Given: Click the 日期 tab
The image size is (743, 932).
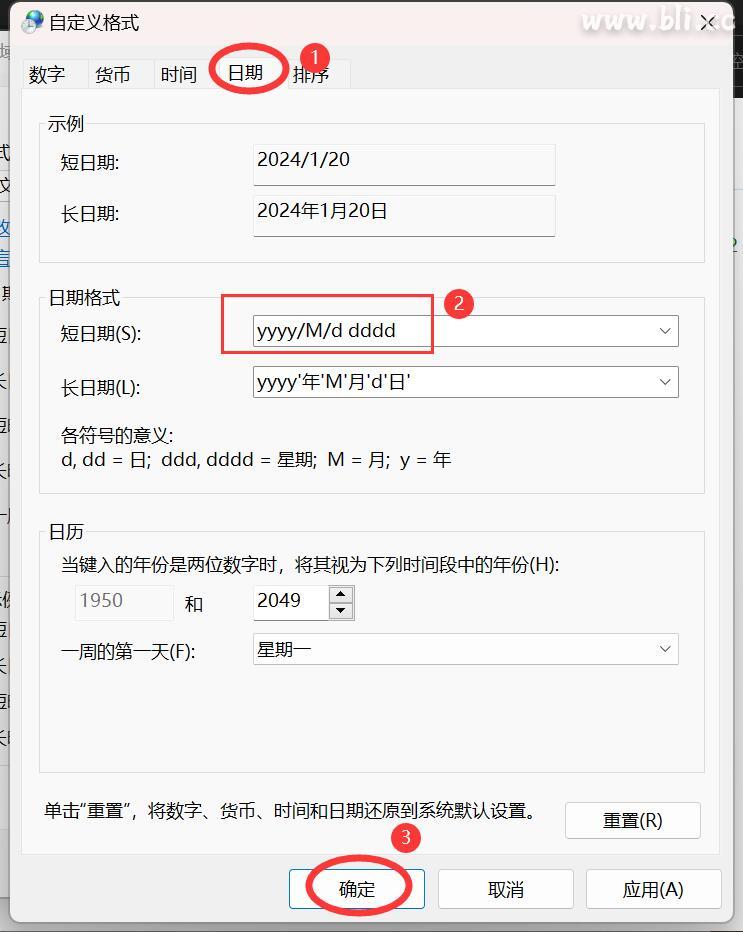Looking at the screenshot, I should [245, 73].
